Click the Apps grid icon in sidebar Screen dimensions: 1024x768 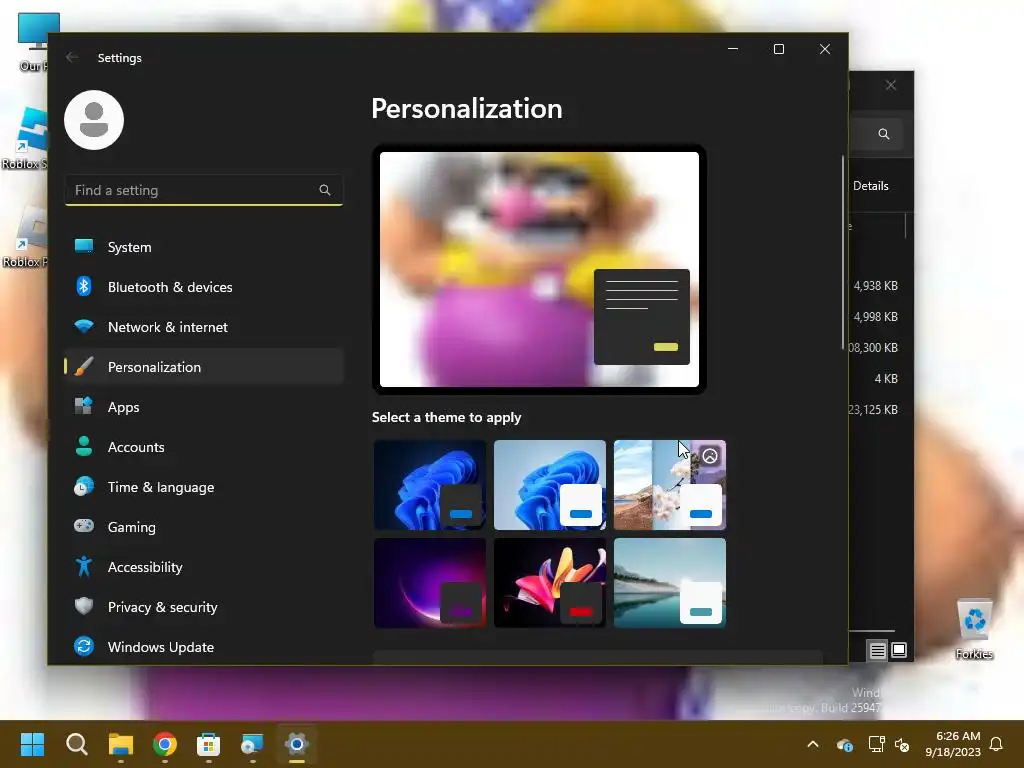coord(84,406)
